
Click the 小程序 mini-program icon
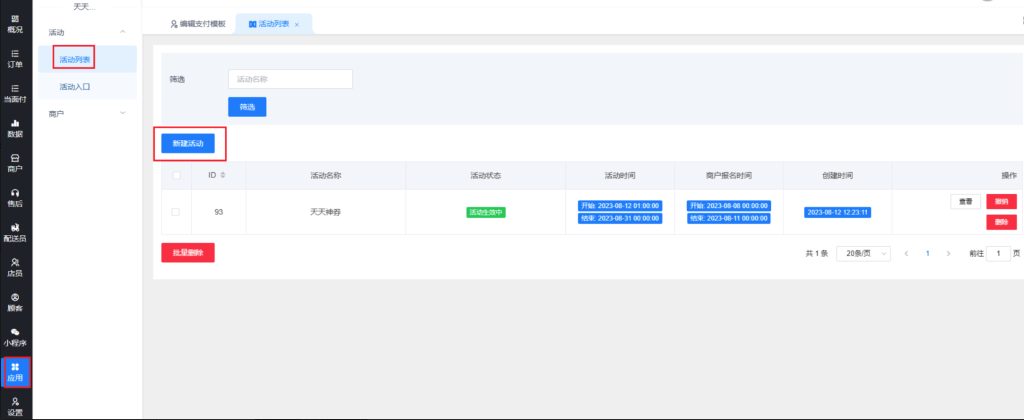(x=15, y=336)
